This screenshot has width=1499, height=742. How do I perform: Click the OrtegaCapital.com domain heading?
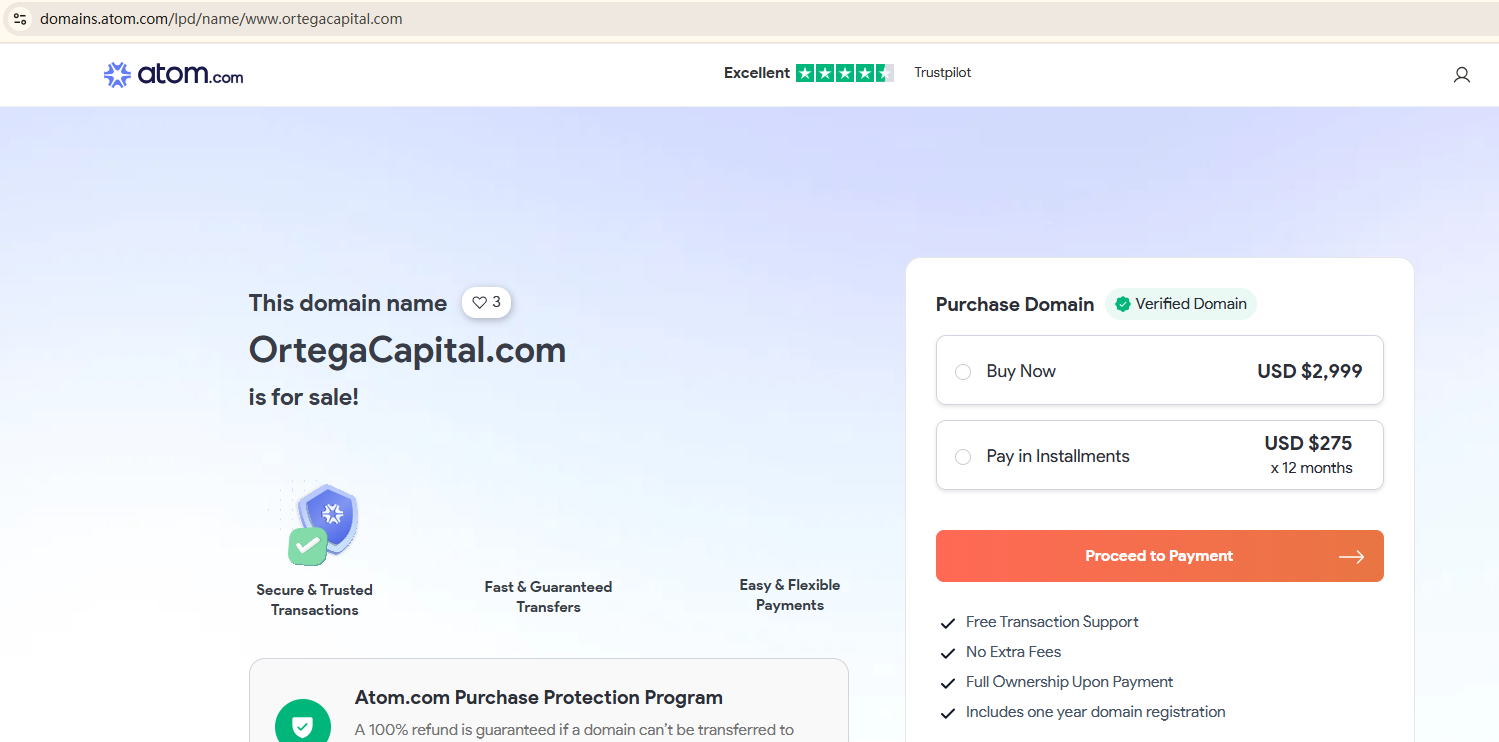(x=407, y=350)
